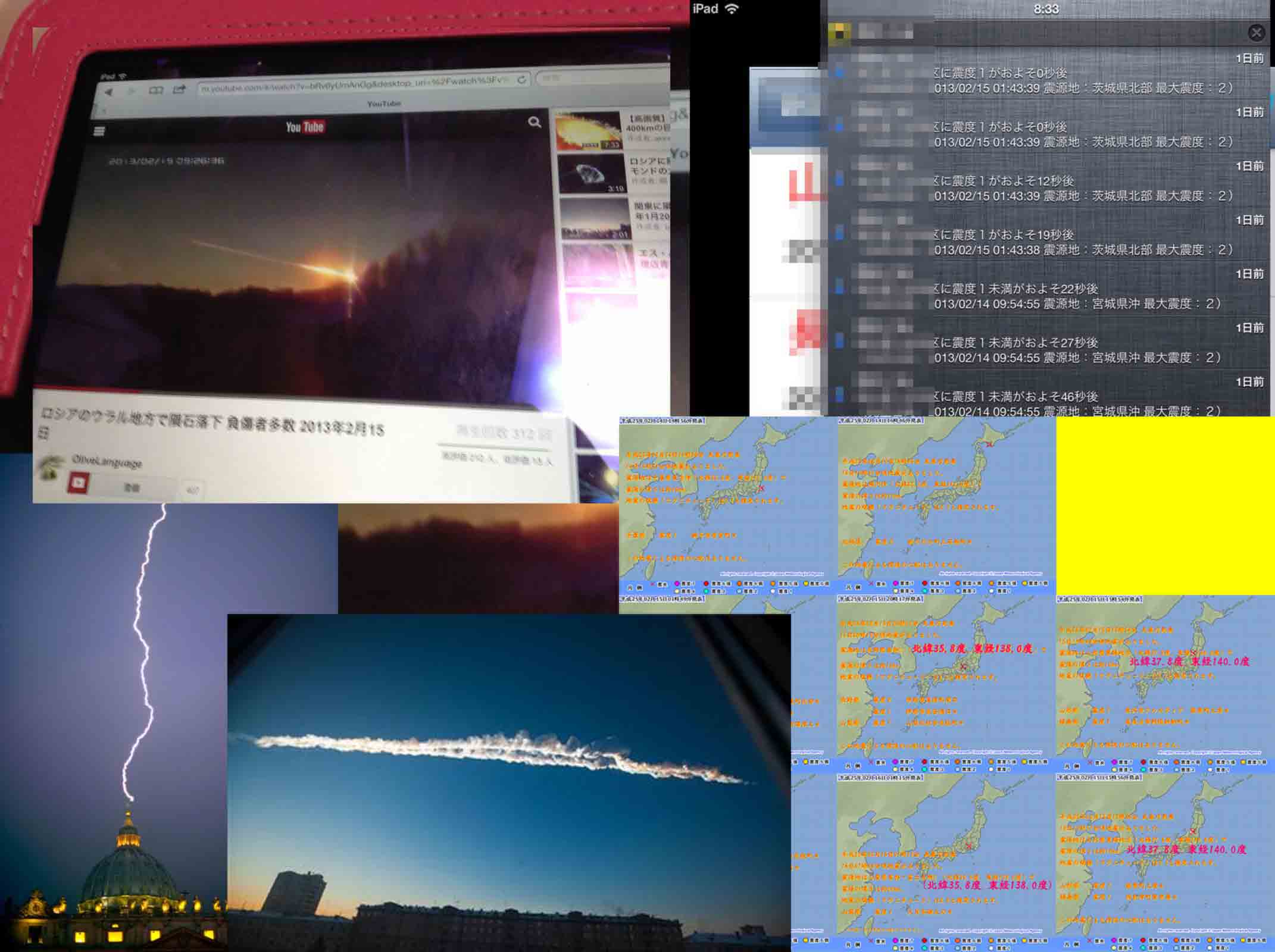Tap the Safari share icon

(179, 89)
